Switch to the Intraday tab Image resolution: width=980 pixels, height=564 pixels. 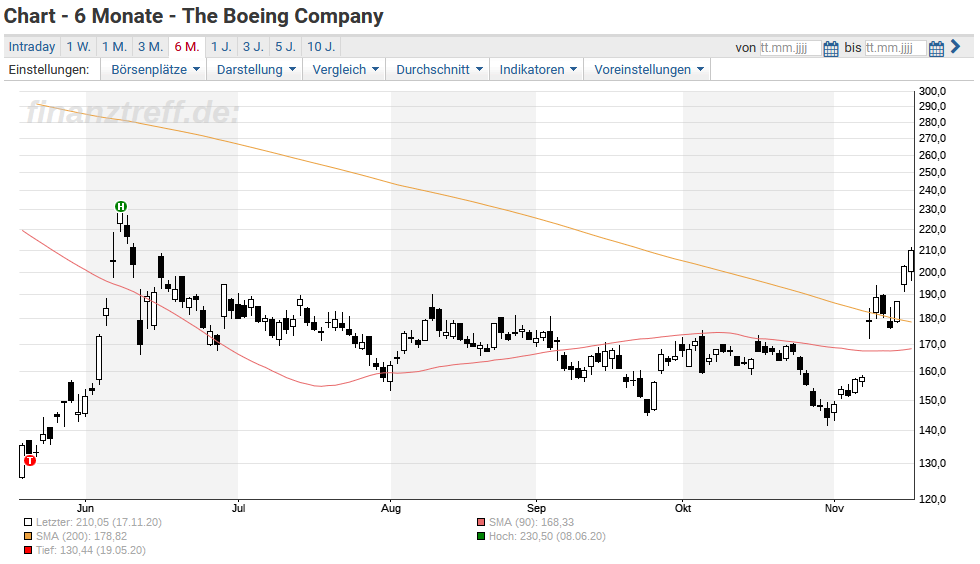click(32, 47)
